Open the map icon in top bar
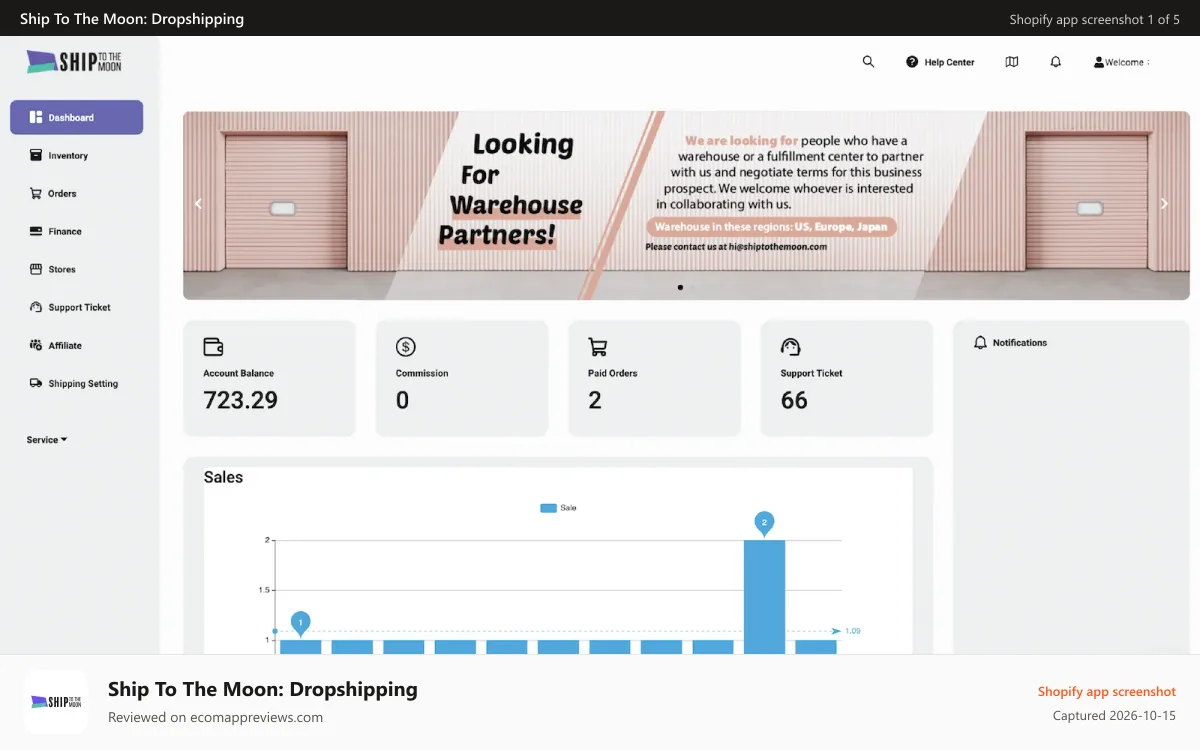The width and height of the screenshot is (1200, 750). pyautogui.click(x=1012, y=62)
